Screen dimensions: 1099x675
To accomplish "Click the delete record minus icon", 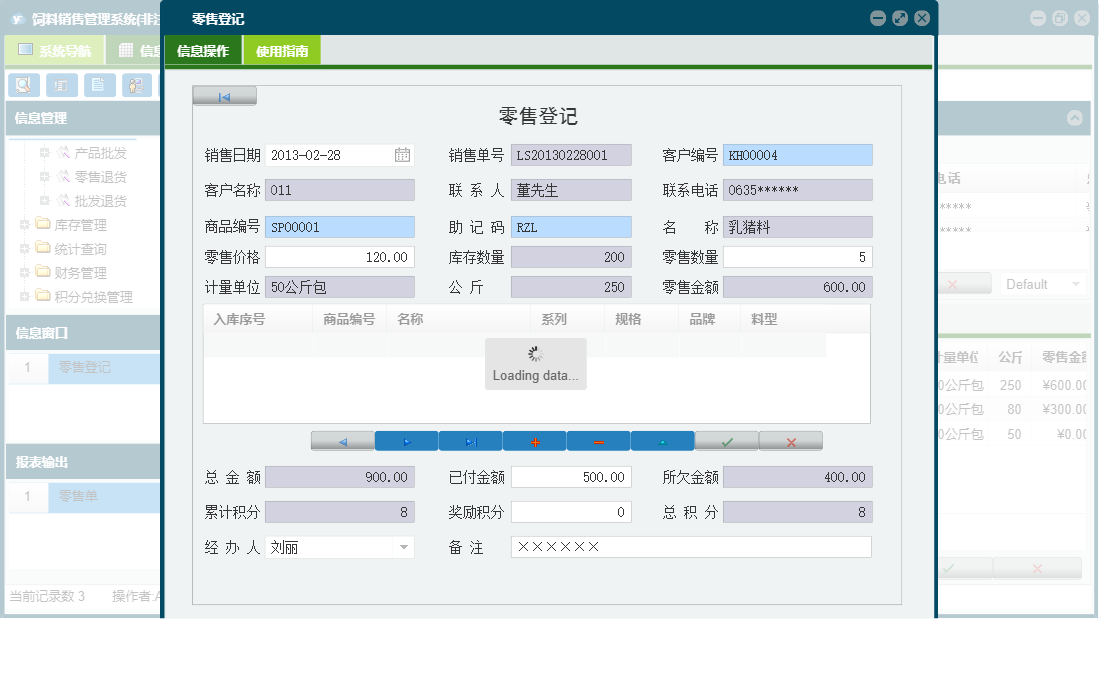I will pos(598,440).
